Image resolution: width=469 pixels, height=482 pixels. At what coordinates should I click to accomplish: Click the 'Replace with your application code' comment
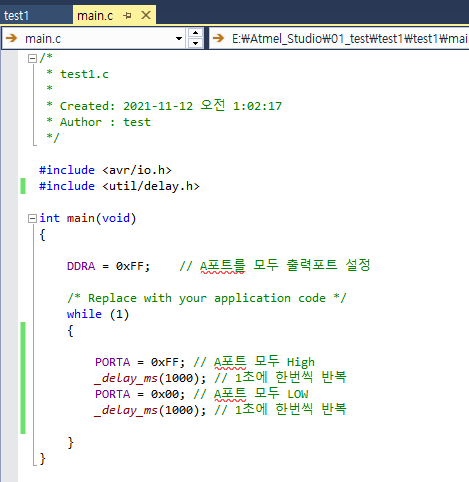pyautogui.click(x=207, y=298)
